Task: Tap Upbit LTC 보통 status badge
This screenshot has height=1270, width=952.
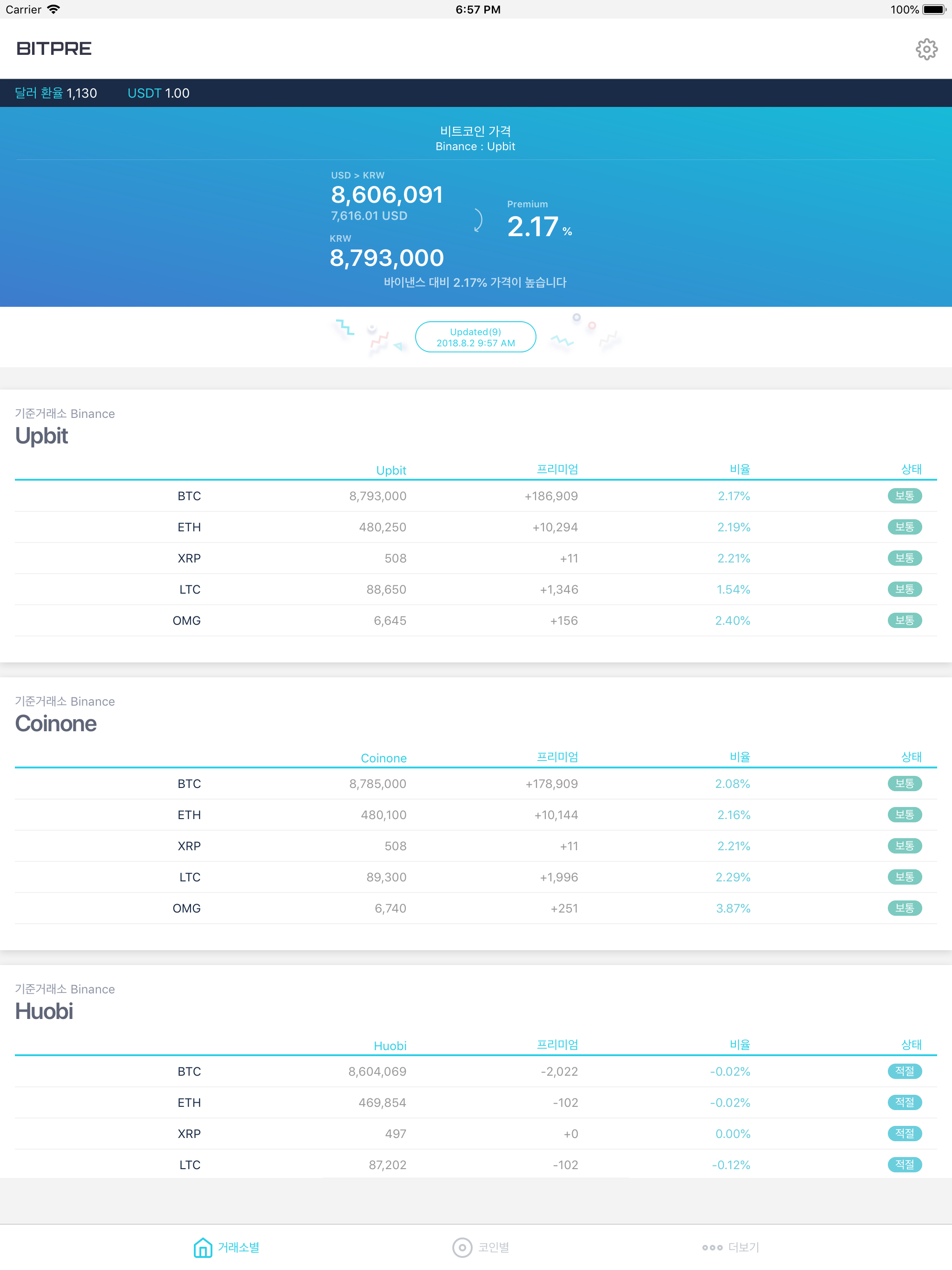Action: click(x=904, y=589)
